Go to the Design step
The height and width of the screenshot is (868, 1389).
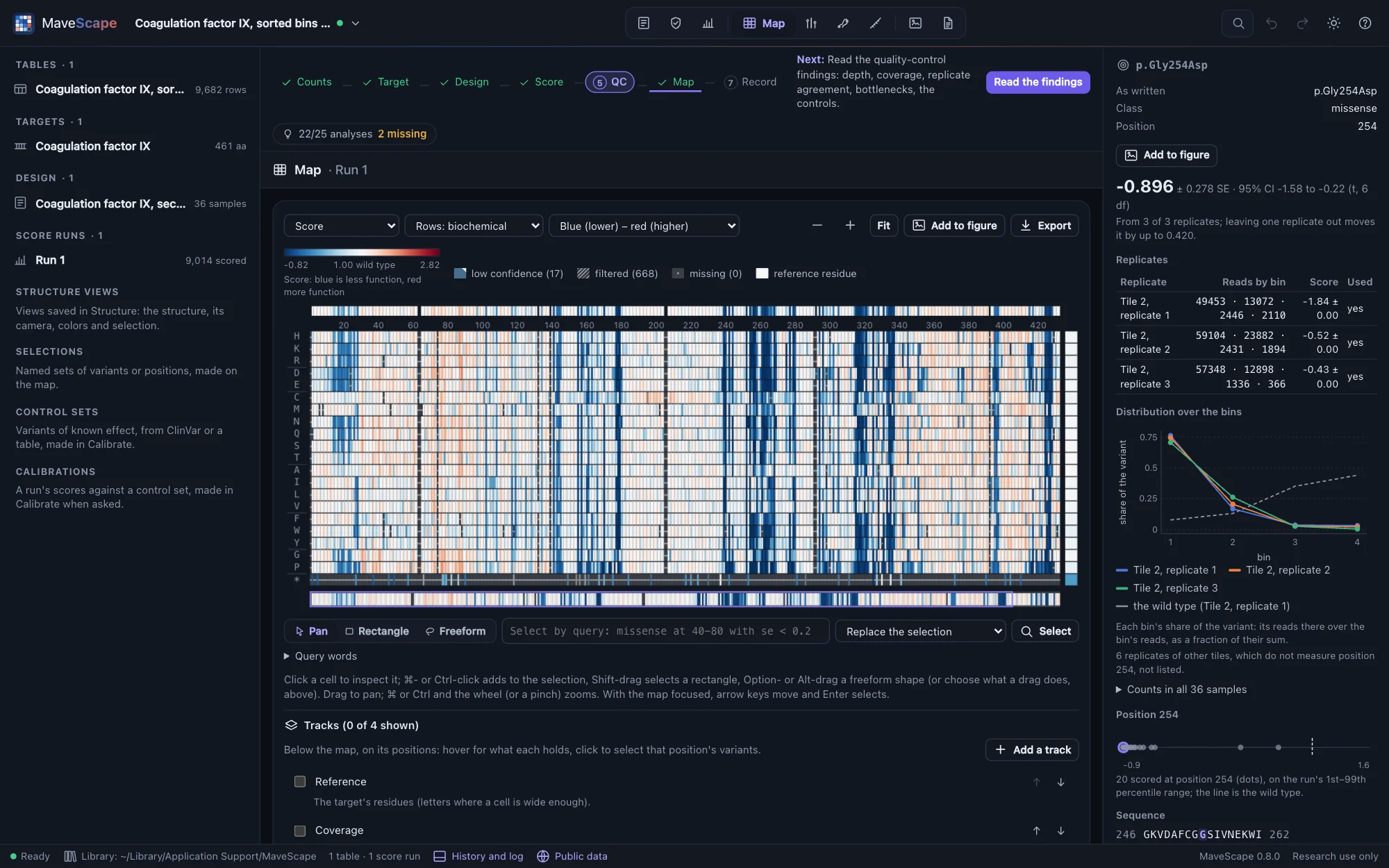point(465,82)
